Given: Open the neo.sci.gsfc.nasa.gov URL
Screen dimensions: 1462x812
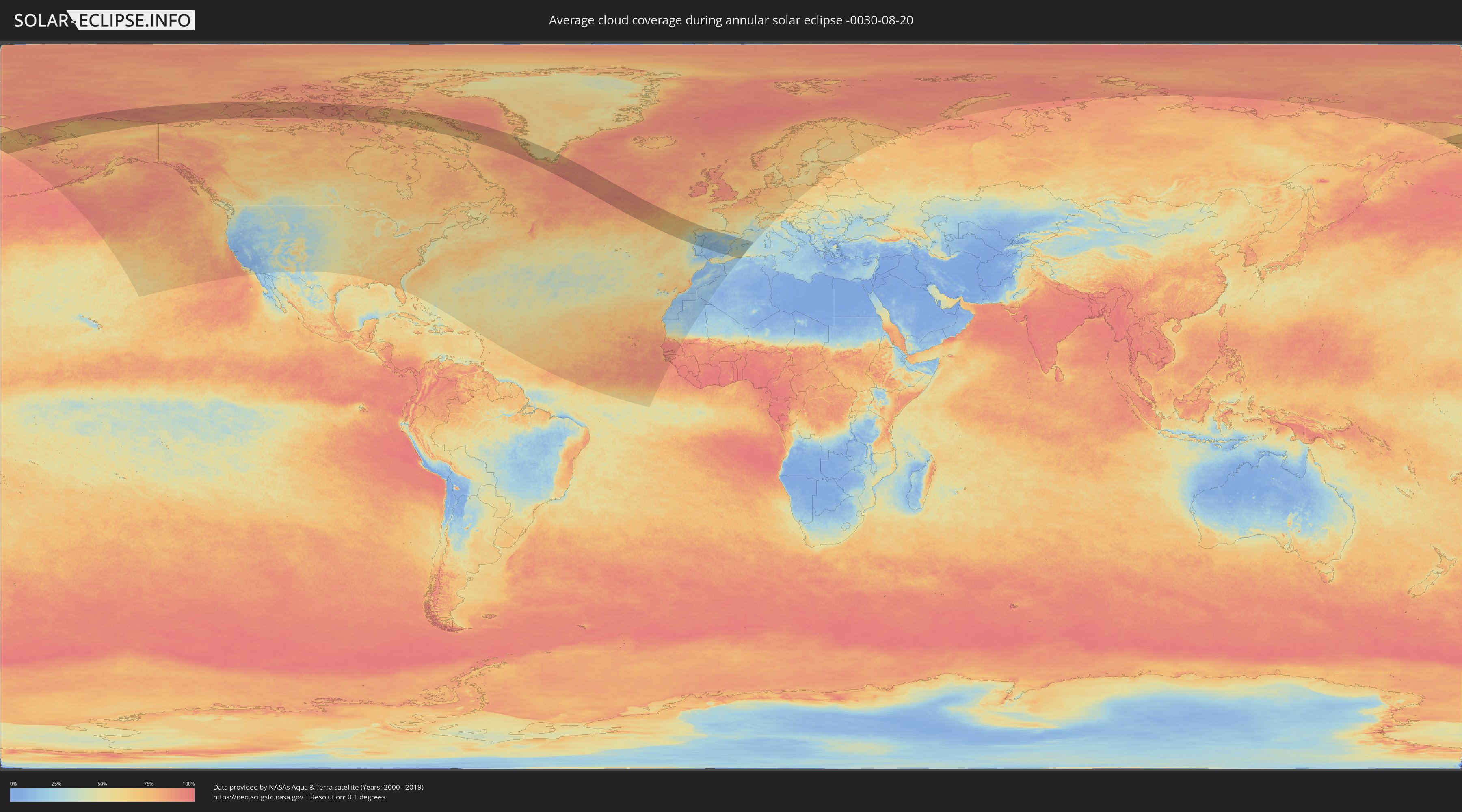Looking at the screenshot, I should pos(257,797).
